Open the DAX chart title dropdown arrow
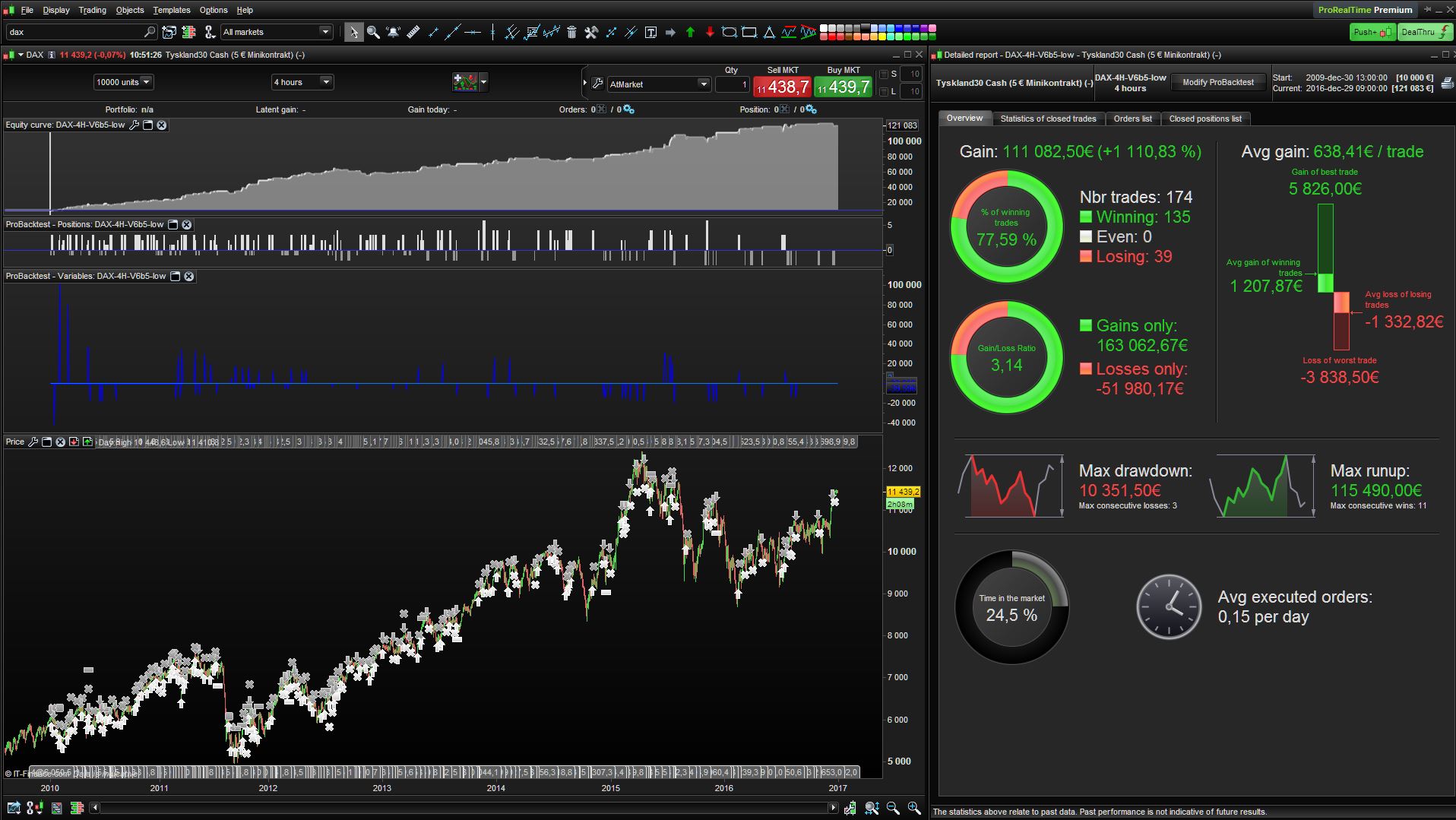Viewport: 1456px width, 820px height. (21, 55)
